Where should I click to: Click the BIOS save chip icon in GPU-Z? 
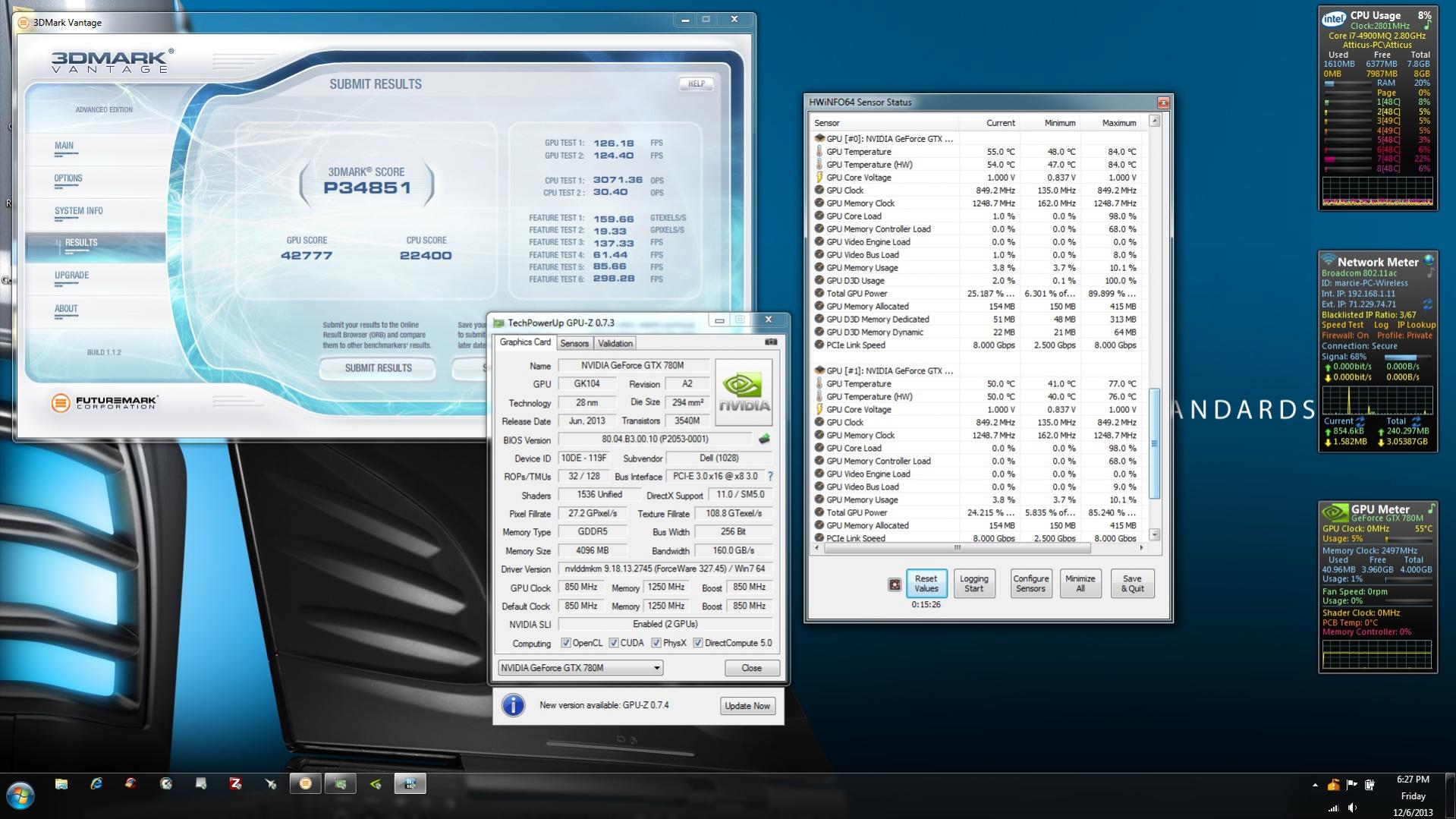coord(764,439)
